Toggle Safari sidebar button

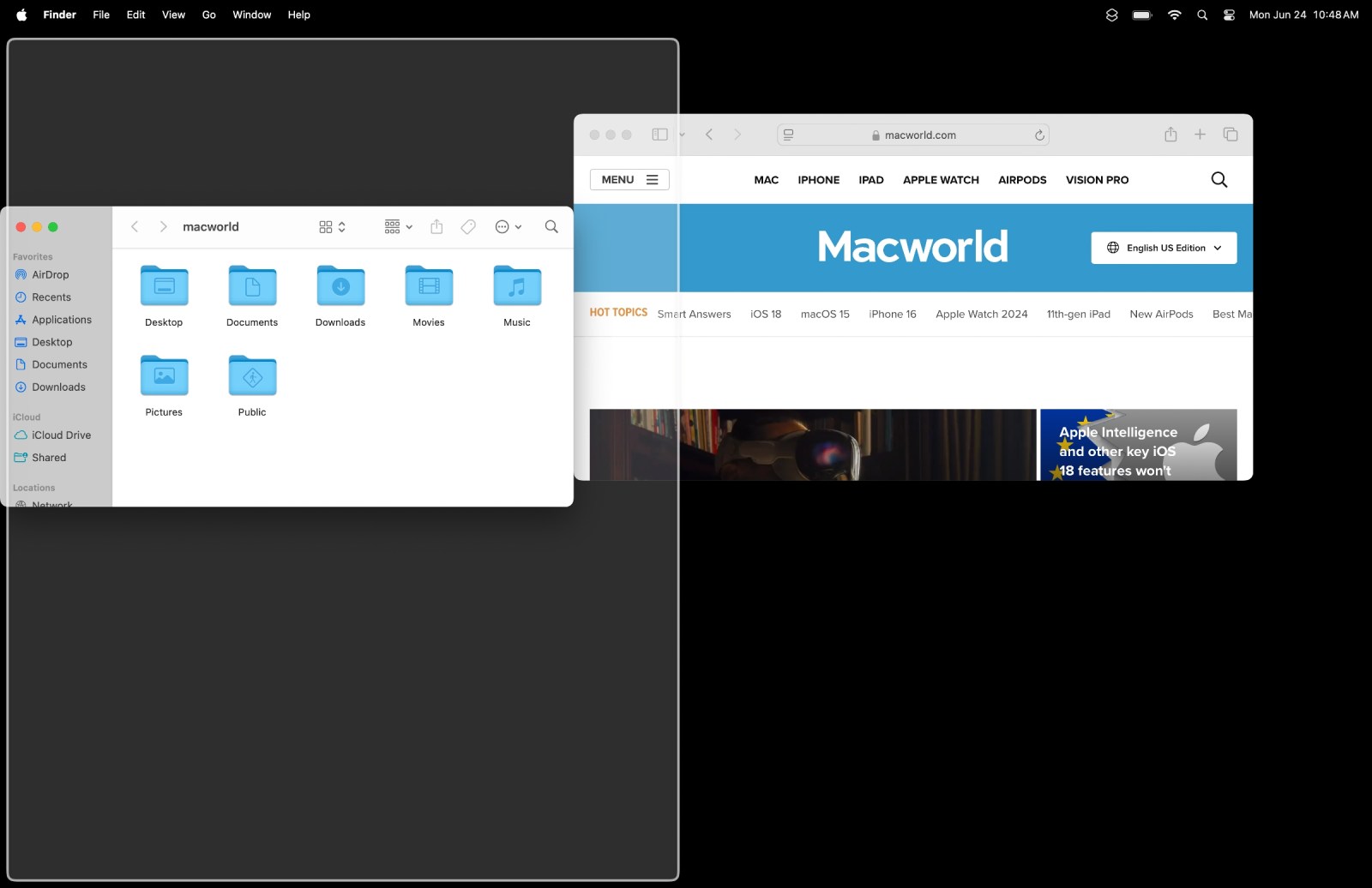coord(659,135)
